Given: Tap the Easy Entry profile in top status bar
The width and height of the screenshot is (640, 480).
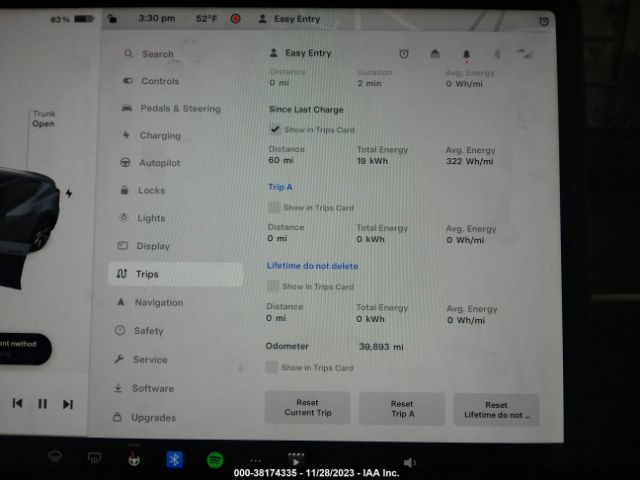Looking at the screenshot, I should point(289,19).
